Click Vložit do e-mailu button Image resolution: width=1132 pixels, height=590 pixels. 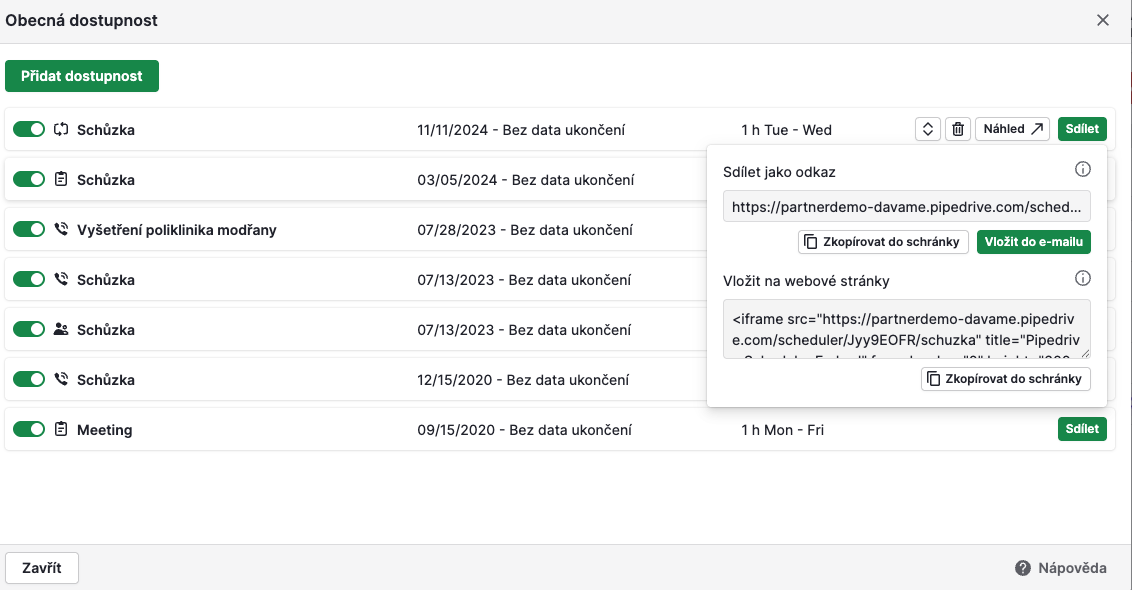1033,241
